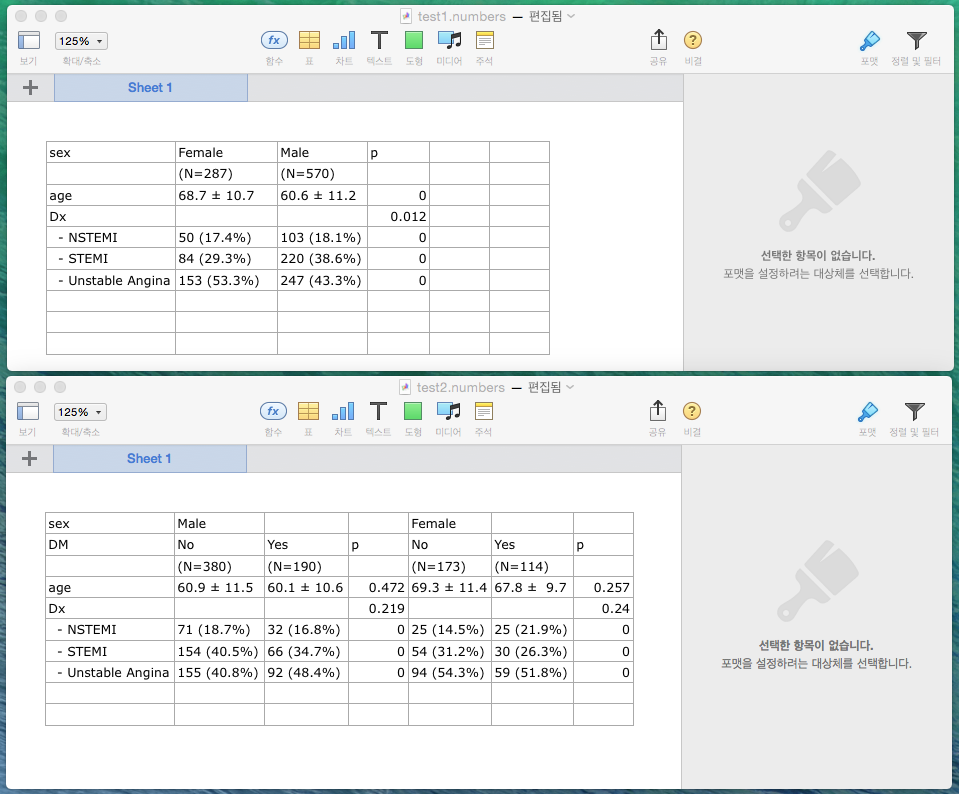Select Sheet 1 tab in test1 window
959x794 pixels.
pos(150,88)
